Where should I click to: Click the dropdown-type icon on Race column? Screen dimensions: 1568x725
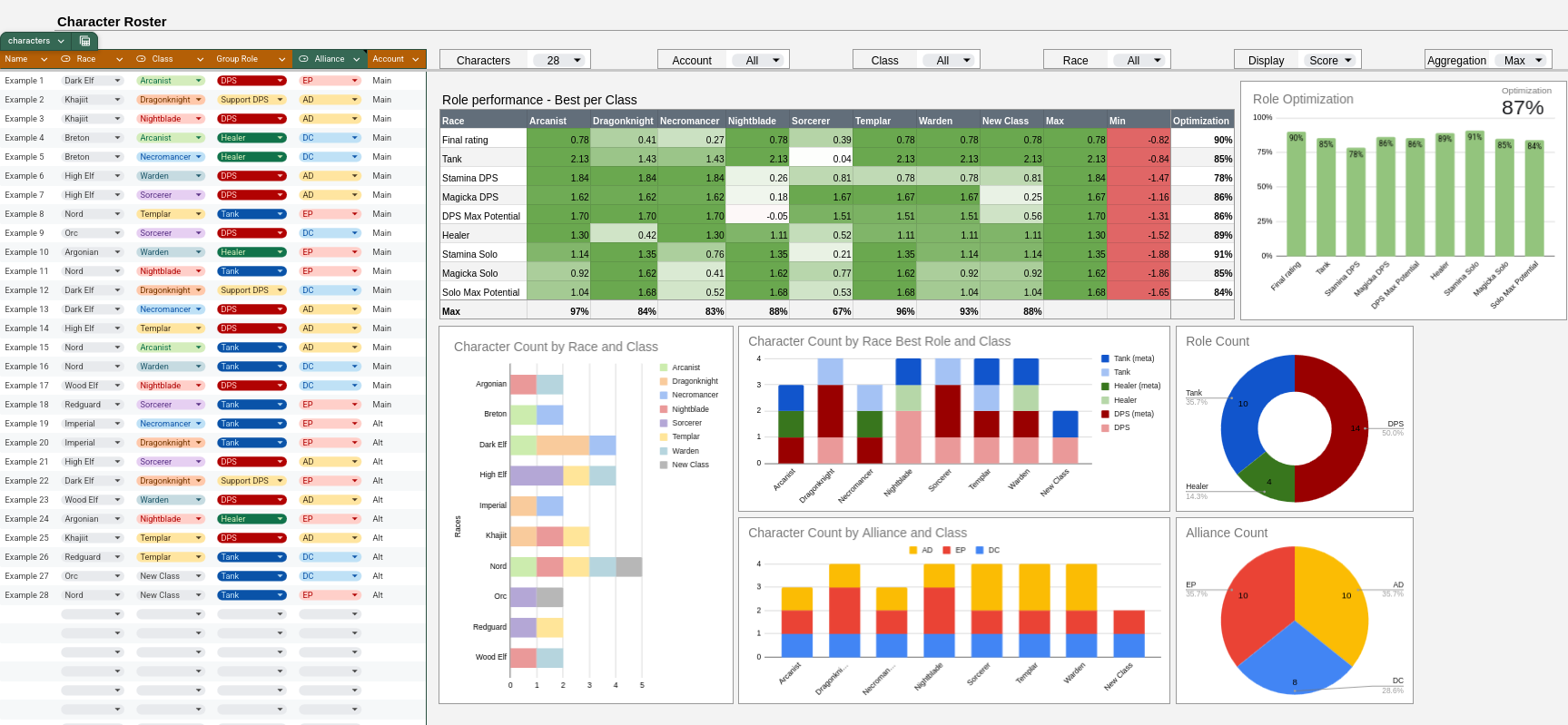click(x=65, y=59)
